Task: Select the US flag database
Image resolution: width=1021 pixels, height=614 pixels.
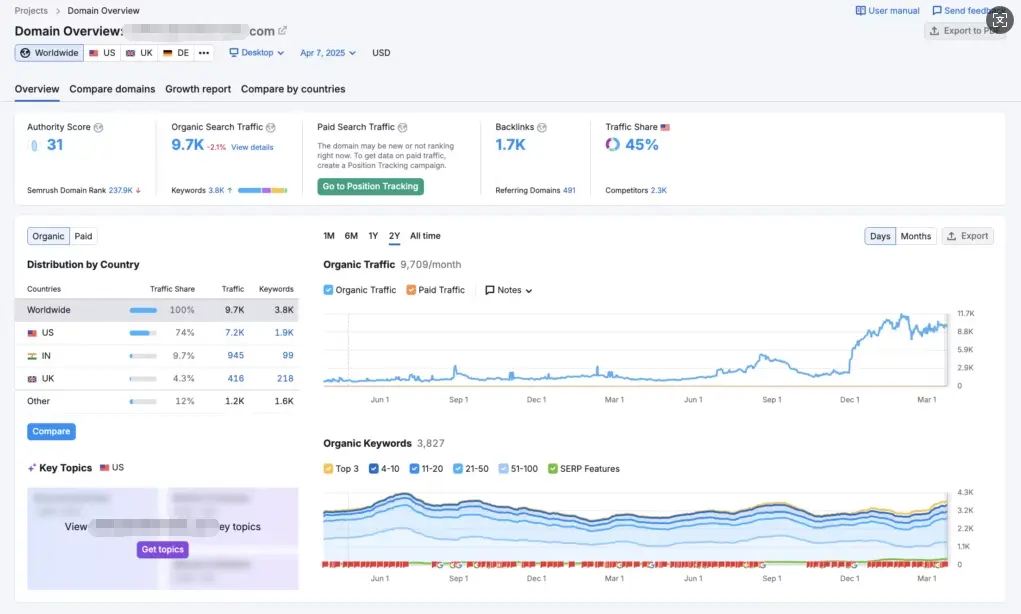Action: click(x=101, y=53)
